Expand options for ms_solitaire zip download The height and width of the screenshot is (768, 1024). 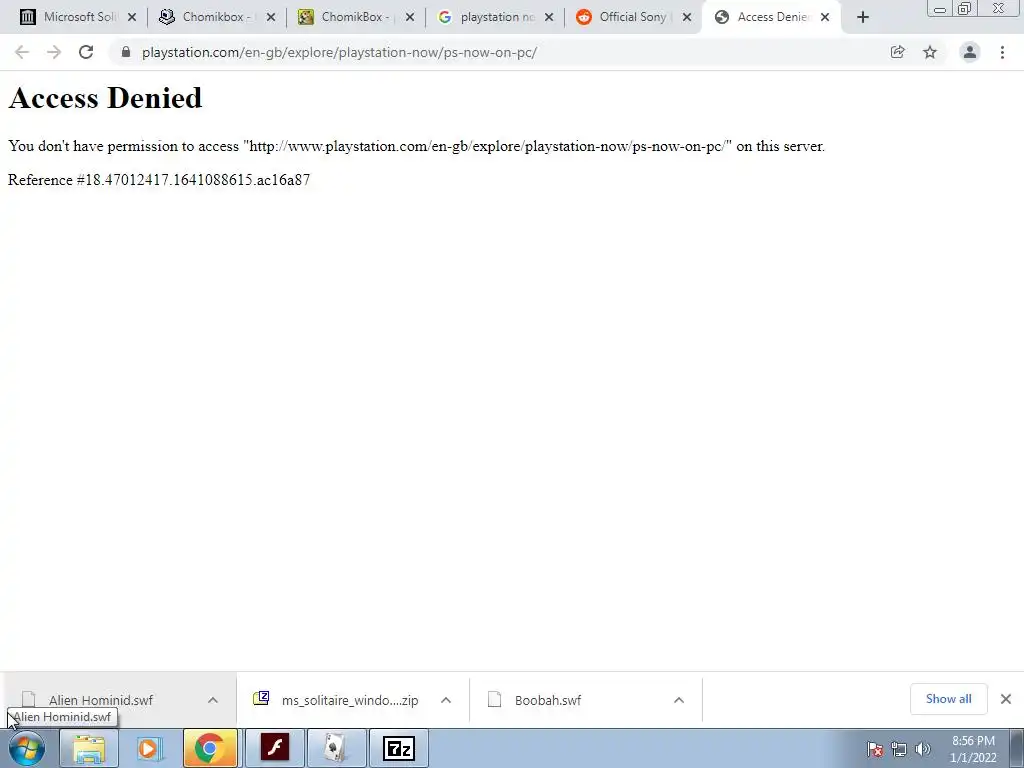[x=446, y=700]
